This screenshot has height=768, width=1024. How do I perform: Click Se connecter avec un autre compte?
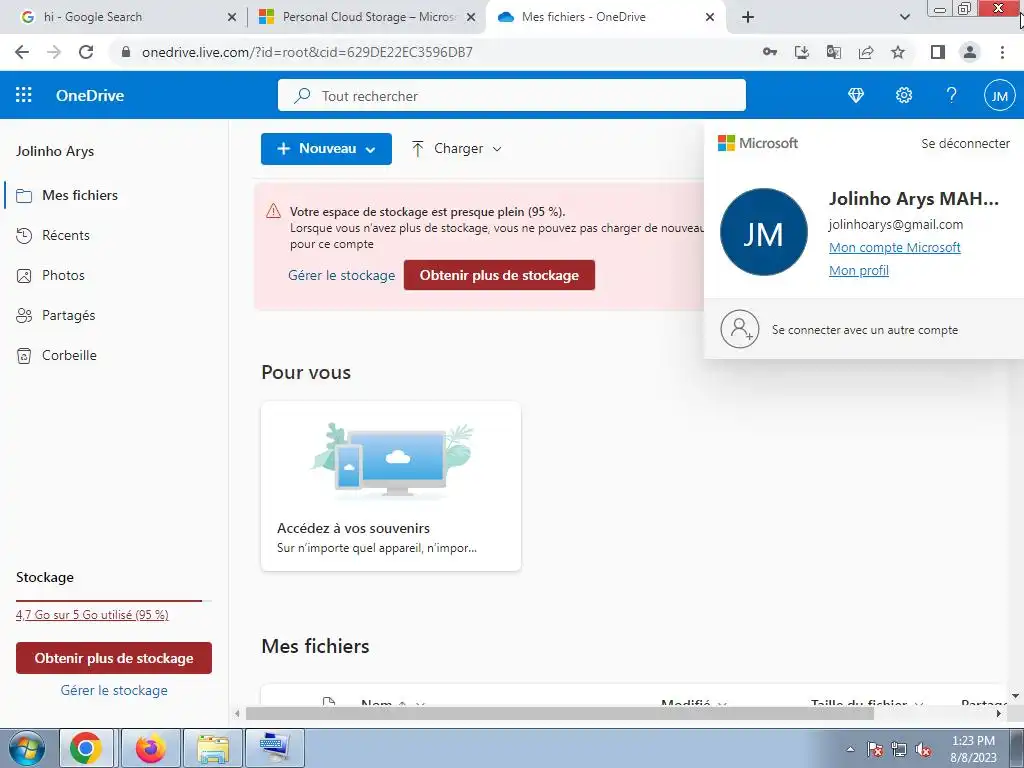point(865,330)
